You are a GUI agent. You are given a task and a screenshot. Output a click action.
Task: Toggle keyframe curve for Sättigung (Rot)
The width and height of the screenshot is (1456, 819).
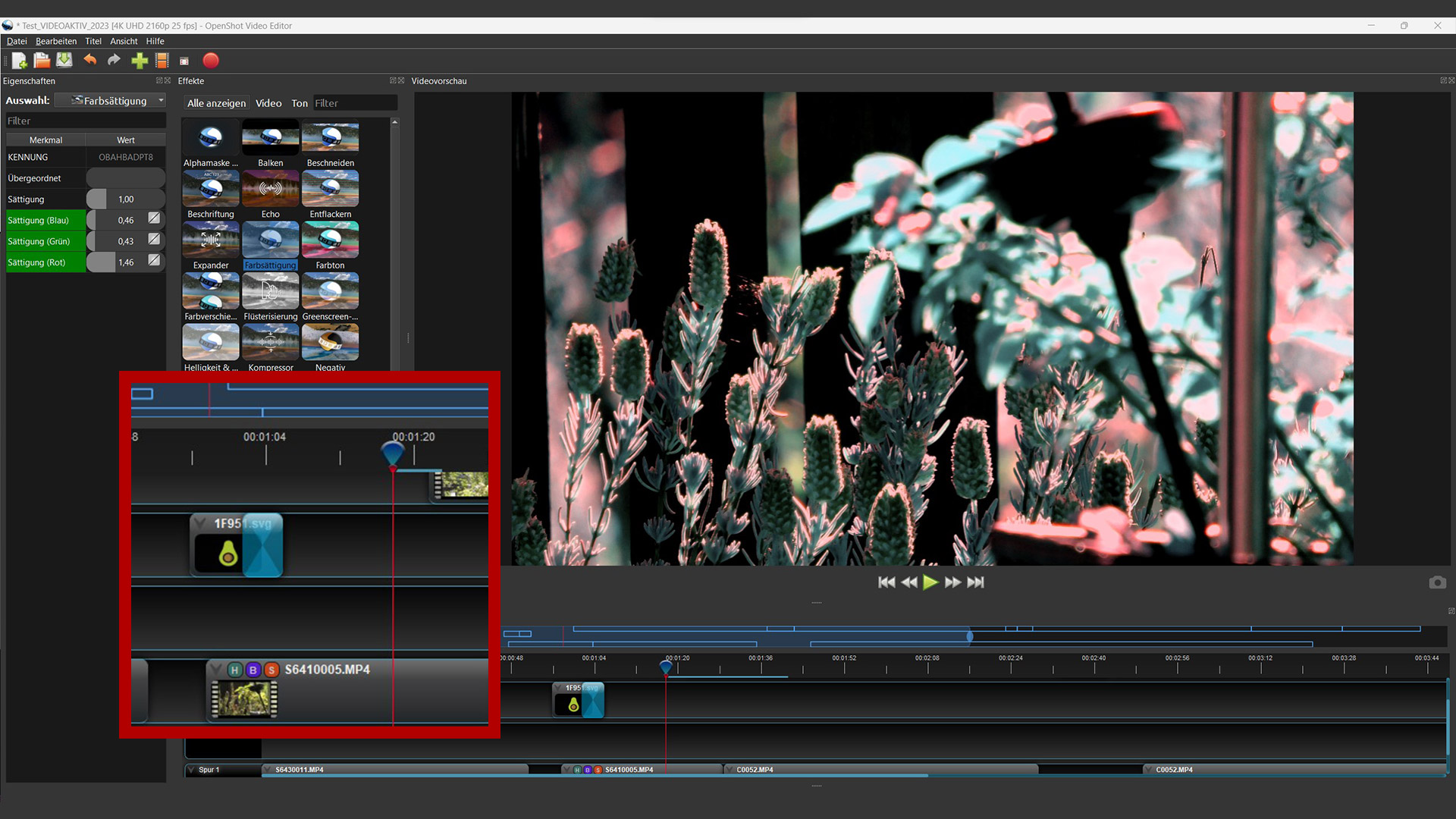pos(154,260)
